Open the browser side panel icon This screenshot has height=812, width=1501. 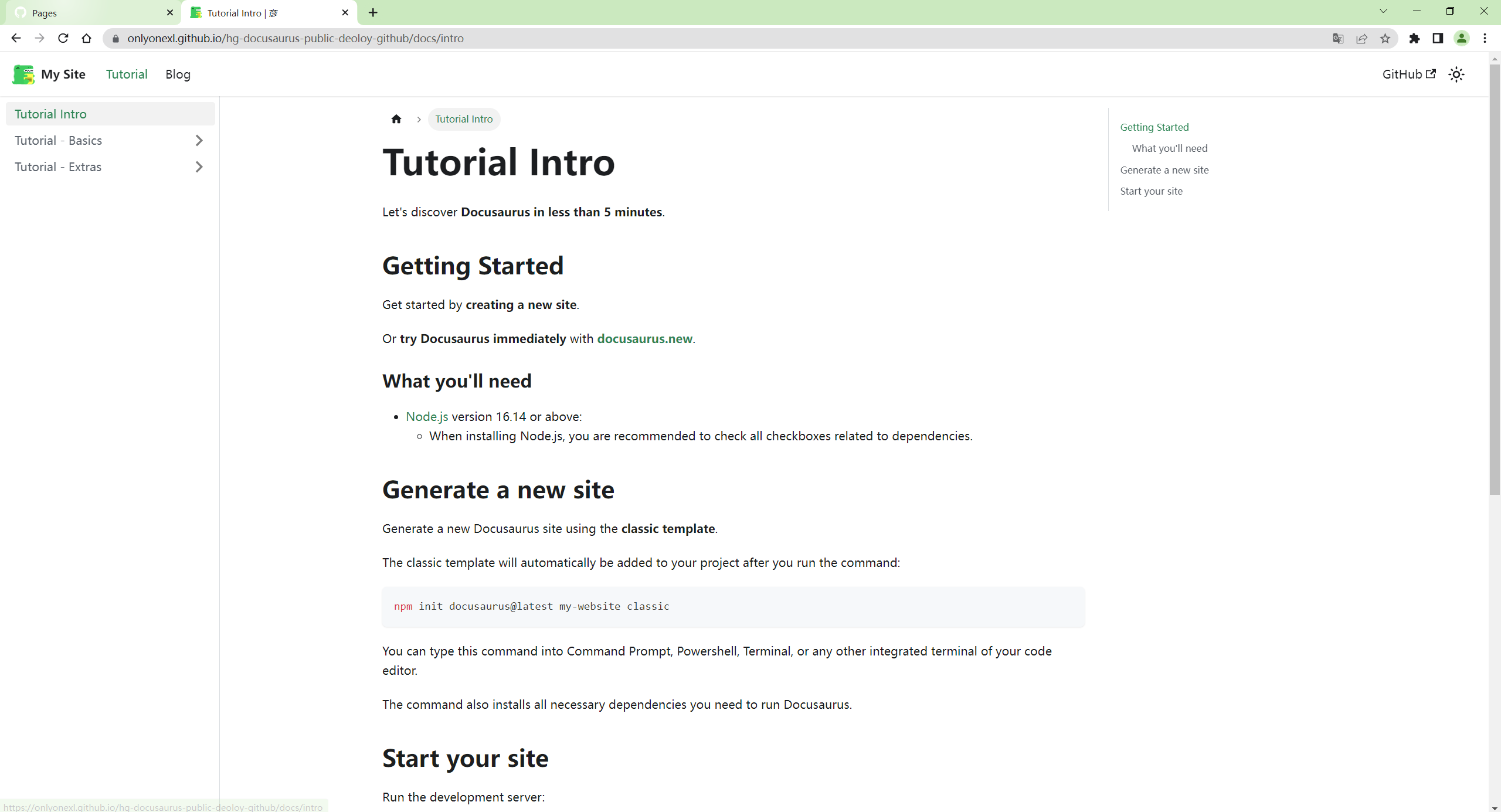pos(1438,39)
